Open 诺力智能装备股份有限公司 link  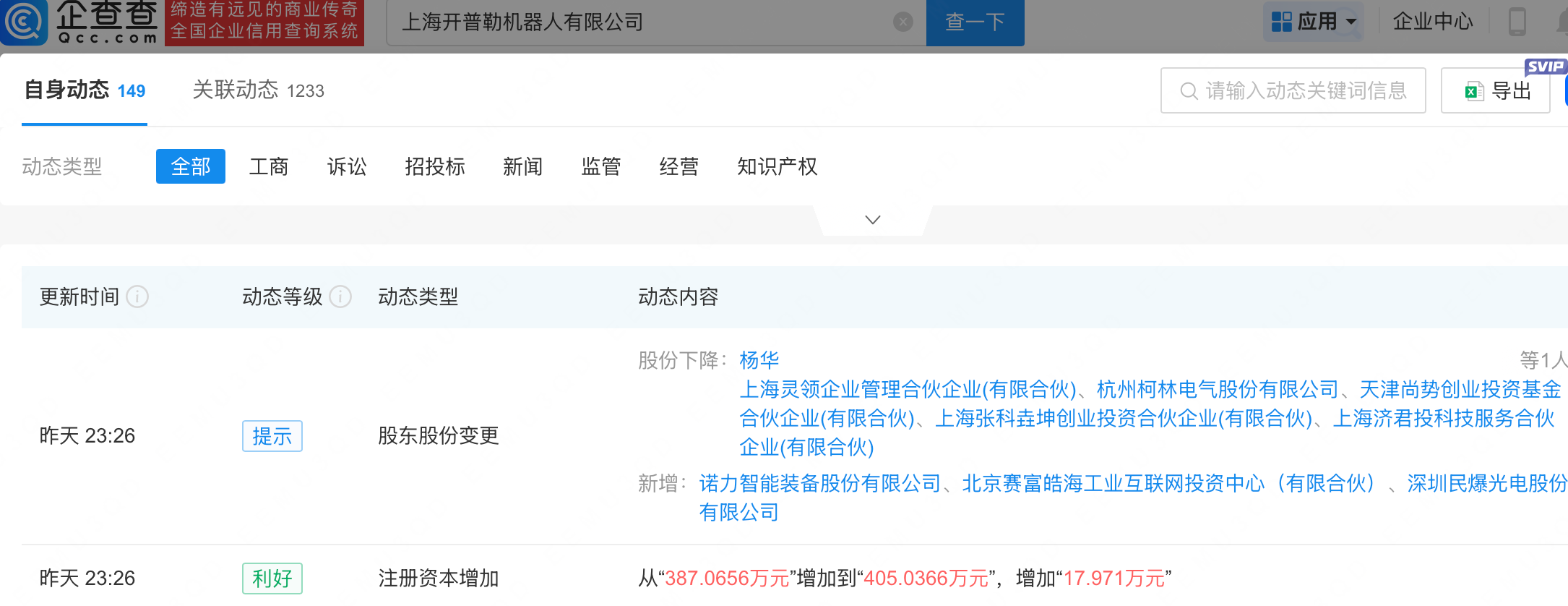(x=819, y=483)
